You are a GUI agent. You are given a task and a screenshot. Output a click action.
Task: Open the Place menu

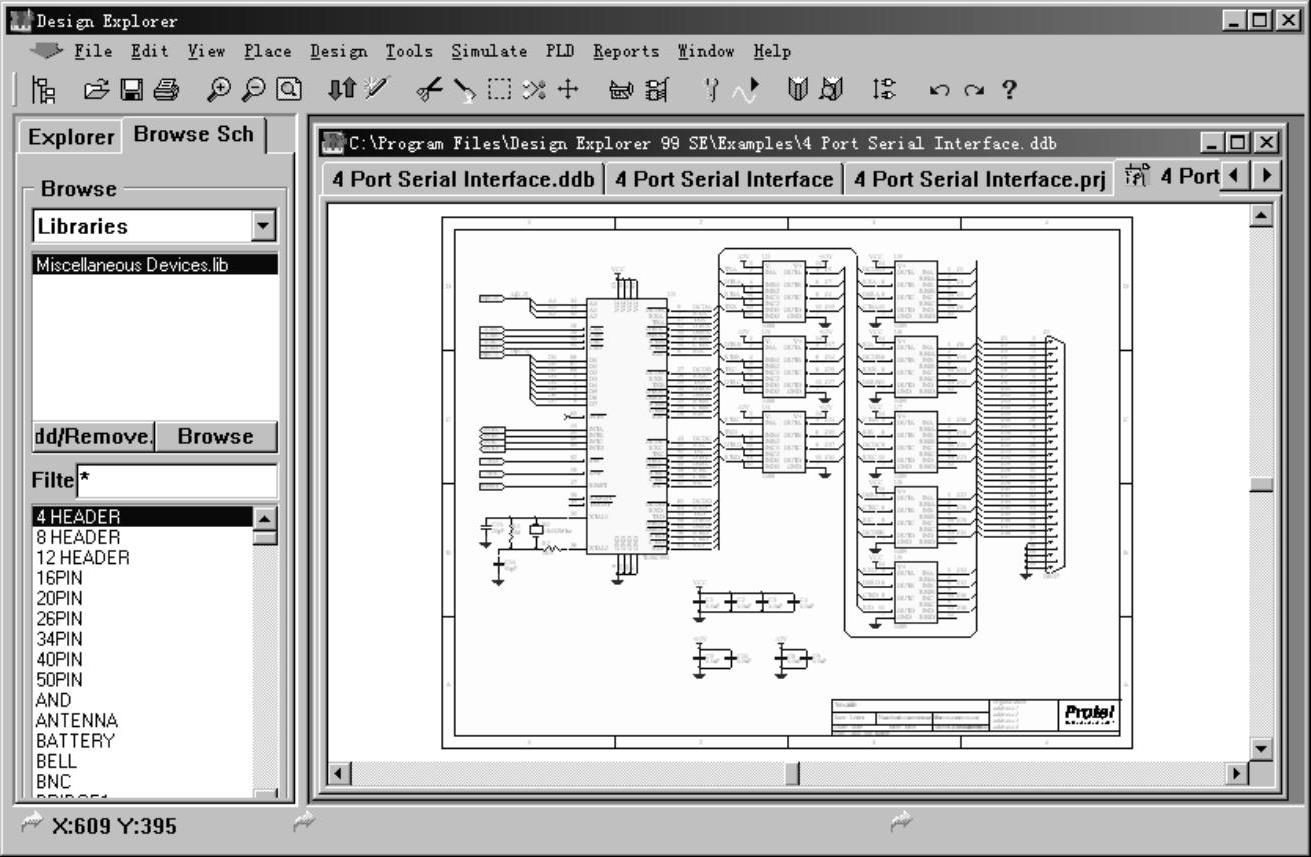[x=268, y=51]
